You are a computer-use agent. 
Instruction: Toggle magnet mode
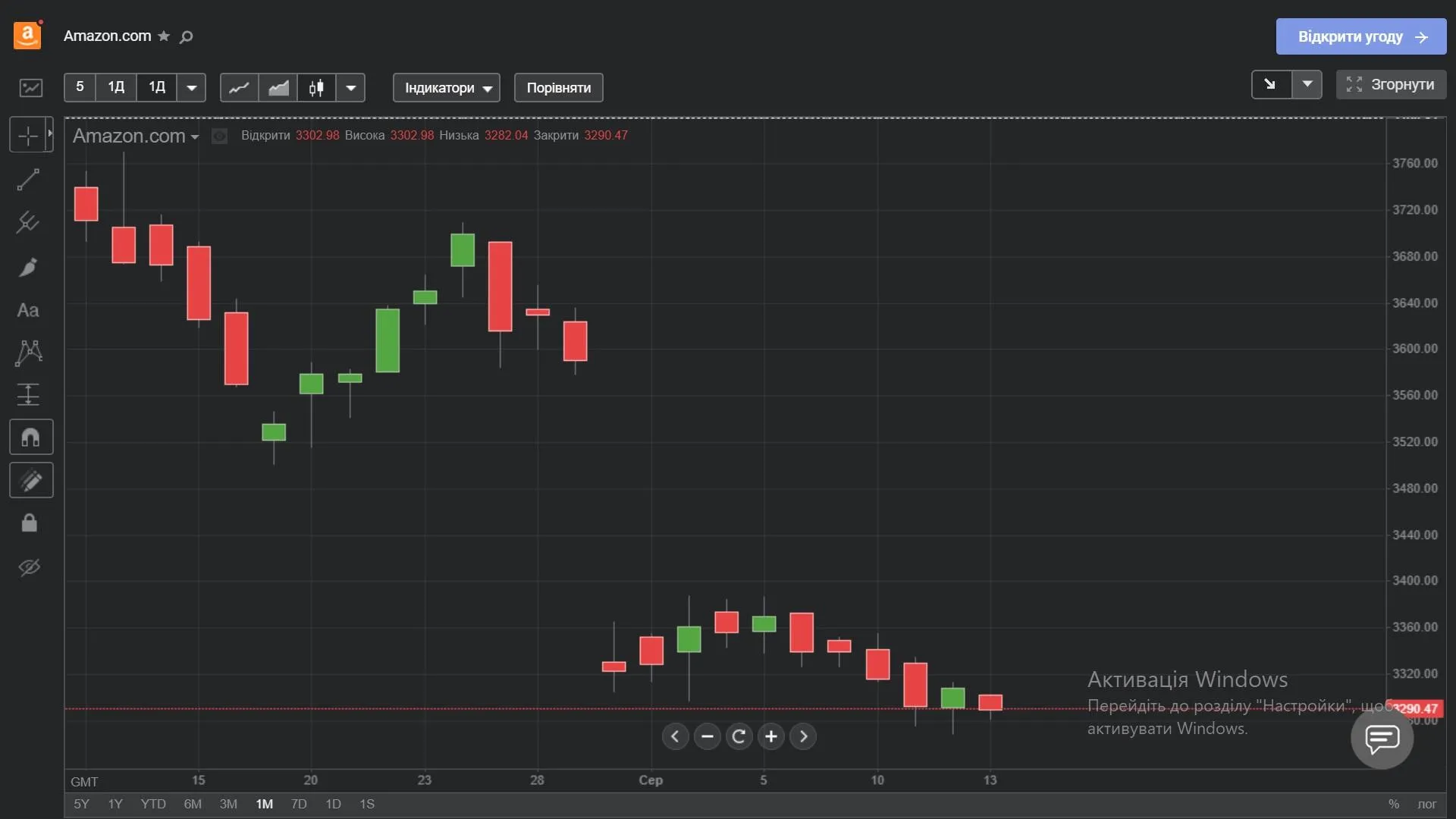pos(31,438)
